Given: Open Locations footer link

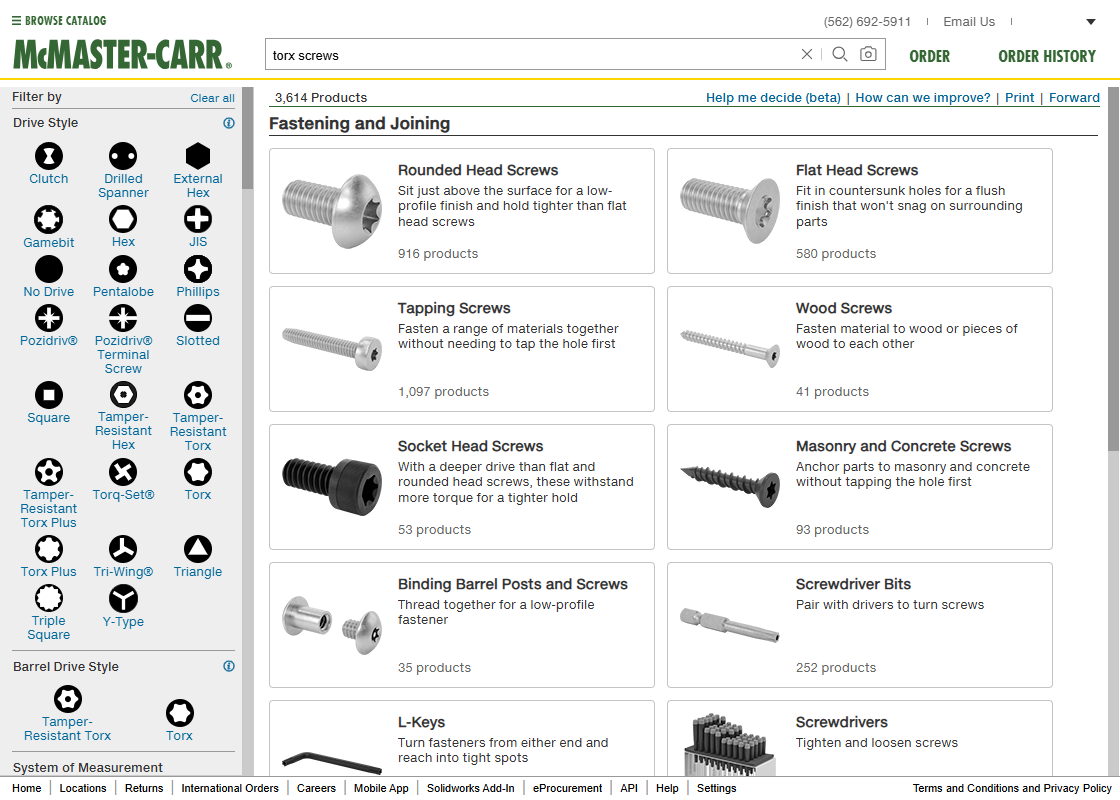Looking at the screenshot, I should pyautogui.click(x=83, y=788).
